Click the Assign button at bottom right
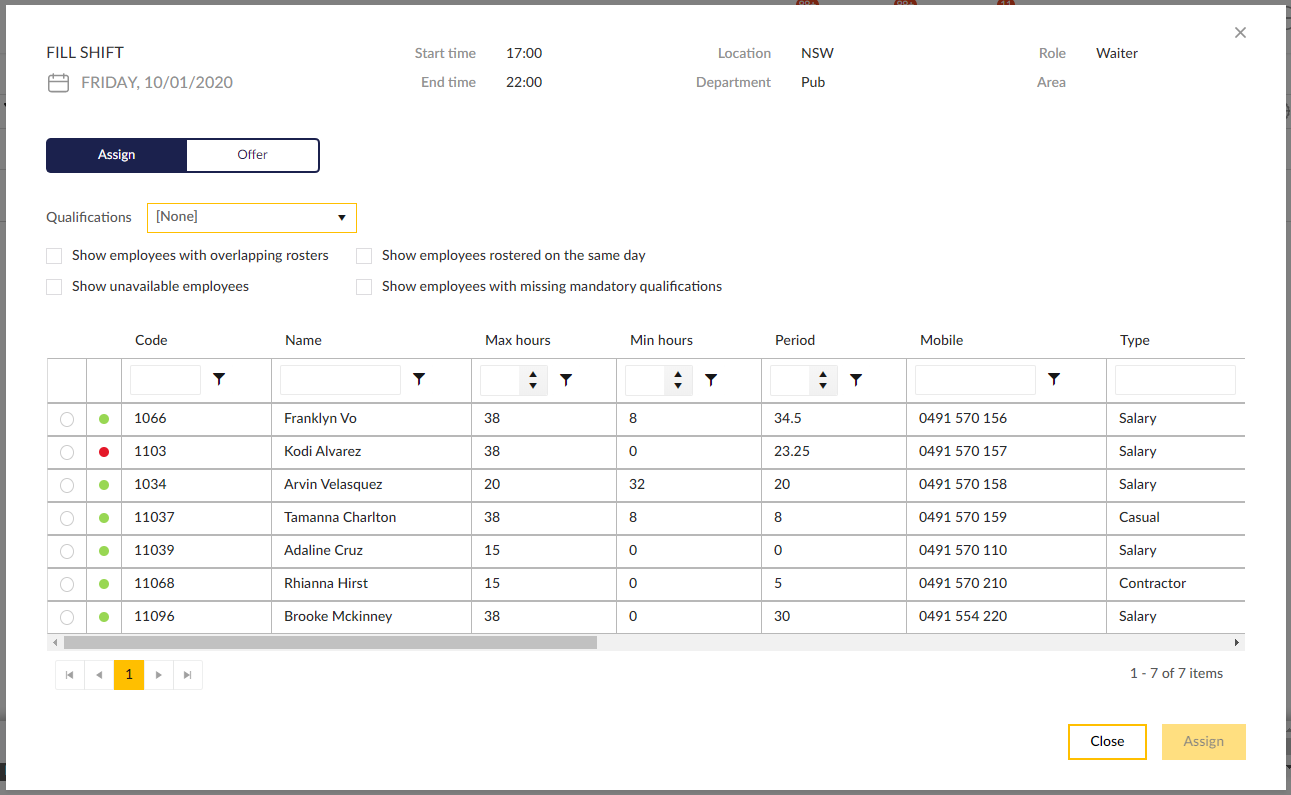Screen dimensions: 1291x795 (x=1204, y=742)
